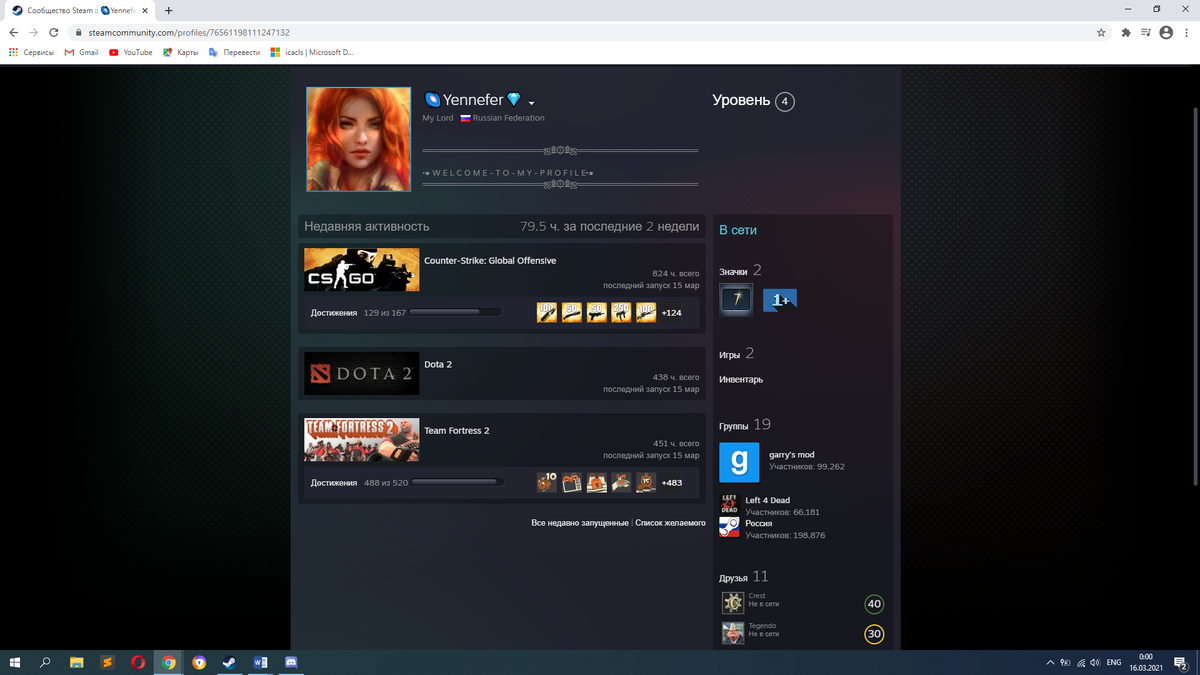Open the Gmail bookmark
Screen dimensions: 1200x675
82,52
